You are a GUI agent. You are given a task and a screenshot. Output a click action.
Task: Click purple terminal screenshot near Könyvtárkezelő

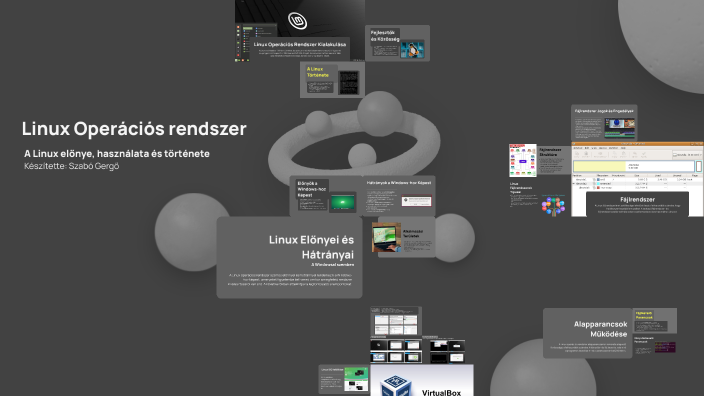coord(665,347)
